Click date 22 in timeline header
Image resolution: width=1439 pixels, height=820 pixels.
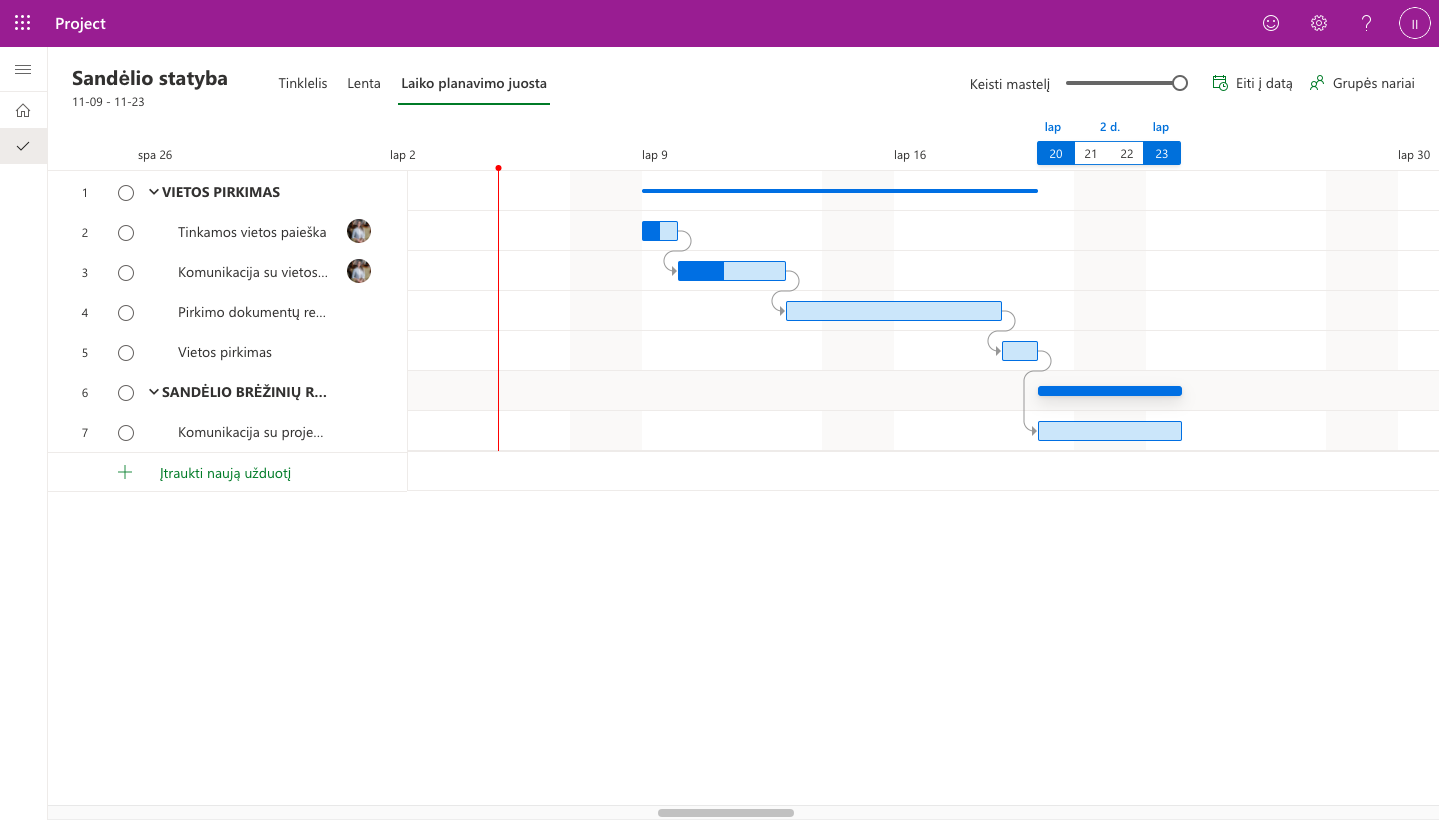tap(1127, 154)
